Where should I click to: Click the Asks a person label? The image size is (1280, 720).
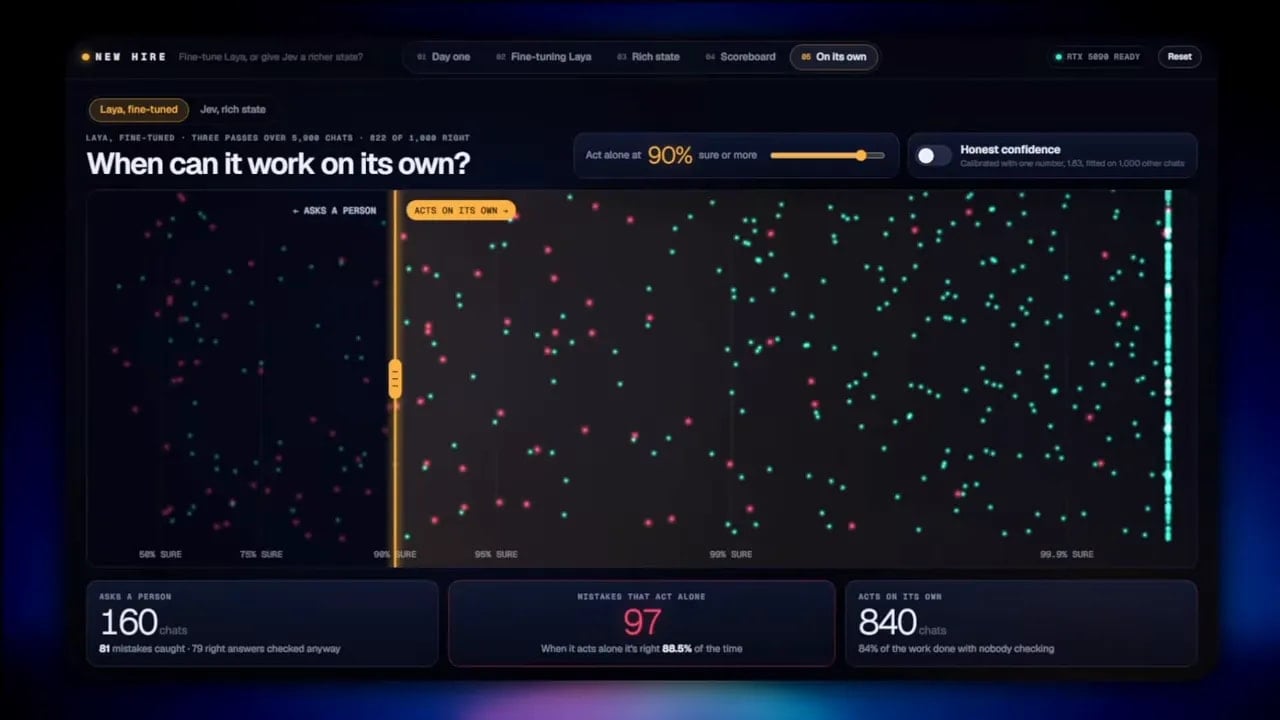tap(334, 210)
